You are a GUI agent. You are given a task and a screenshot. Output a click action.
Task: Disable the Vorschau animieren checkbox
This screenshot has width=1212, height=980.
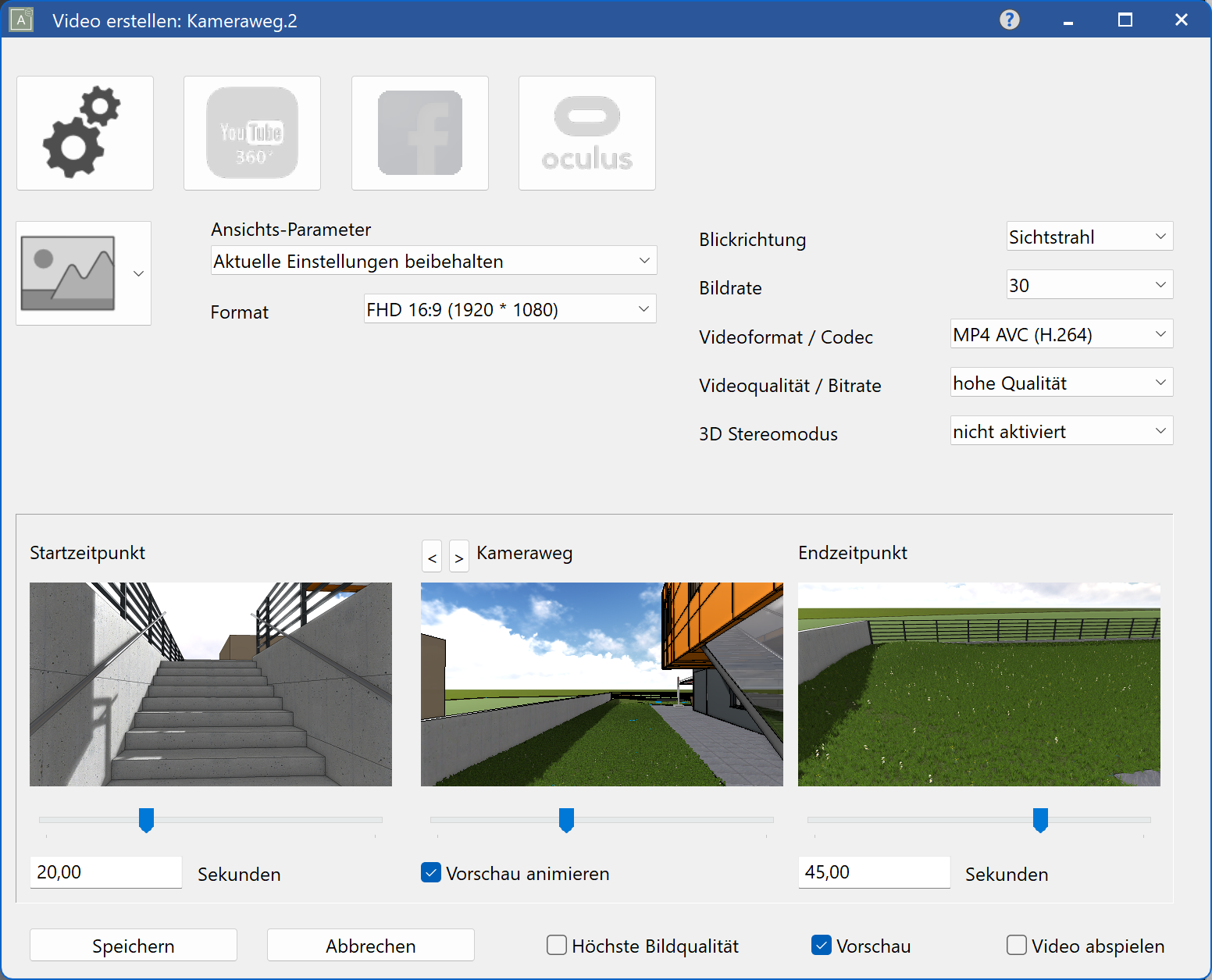point(431,872)
